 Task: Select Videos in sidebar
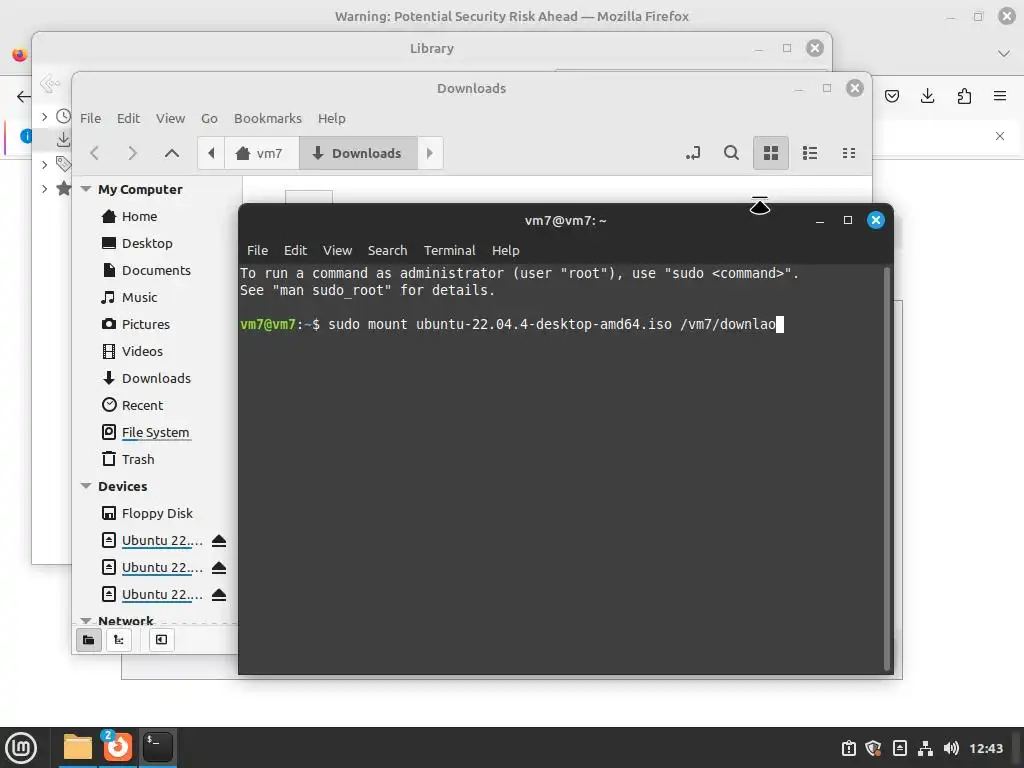[x=142, y=351]
